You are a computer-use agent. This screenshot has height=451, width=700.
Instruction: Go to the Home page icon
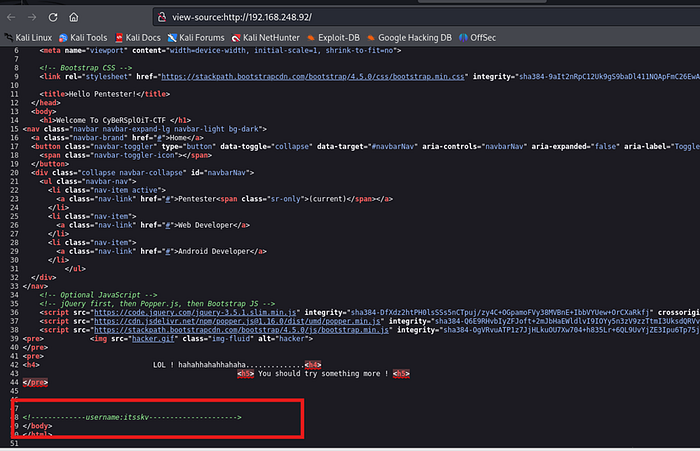coord(74,17)
